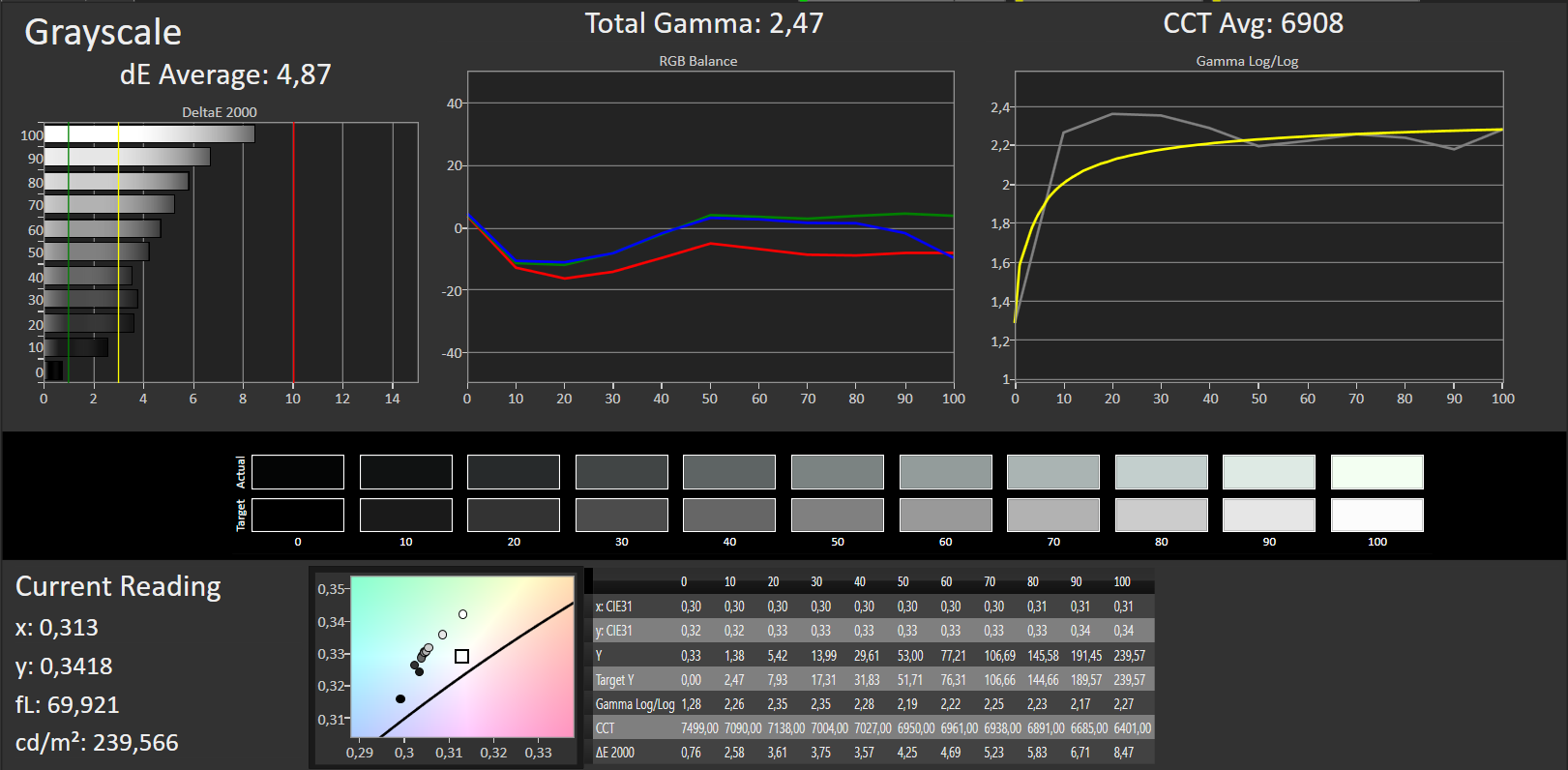Click ΔE 2000 cell '0,76'
Viewport: 1568px width, 770px height.
691,753
